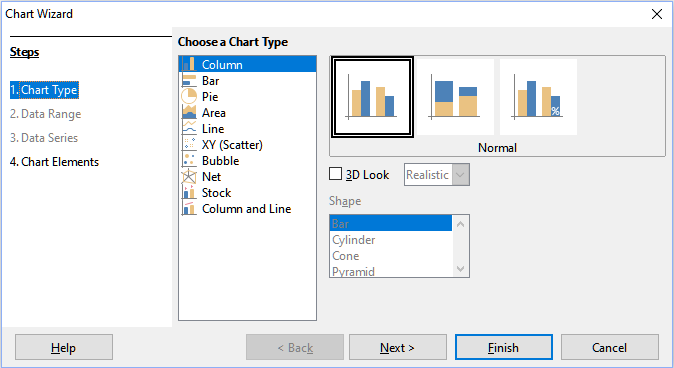674x368 pixels.
Task: Select Cone in the Shape list
Action: click(391, 255)
